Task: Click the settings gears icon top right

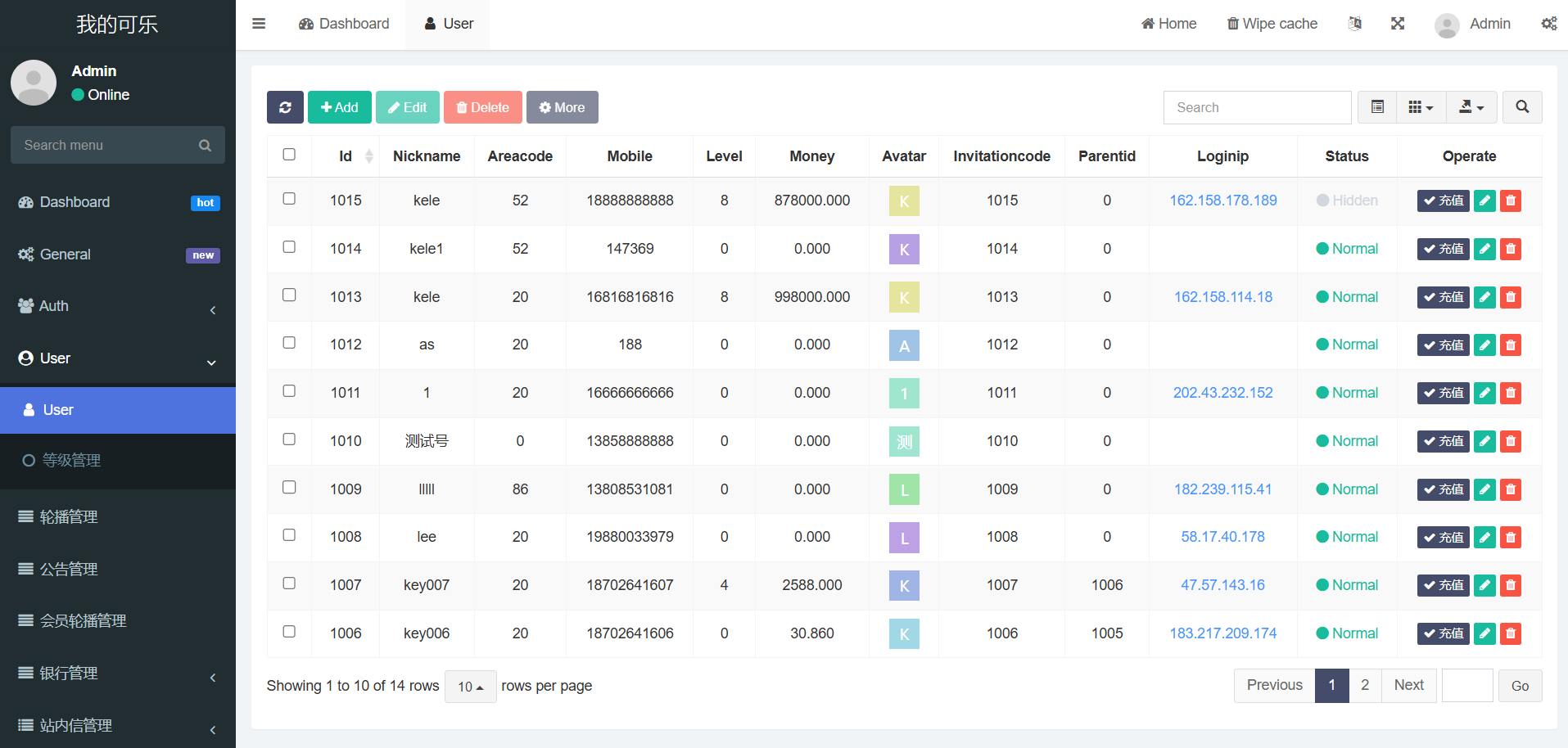Action: coord(1548,24)
